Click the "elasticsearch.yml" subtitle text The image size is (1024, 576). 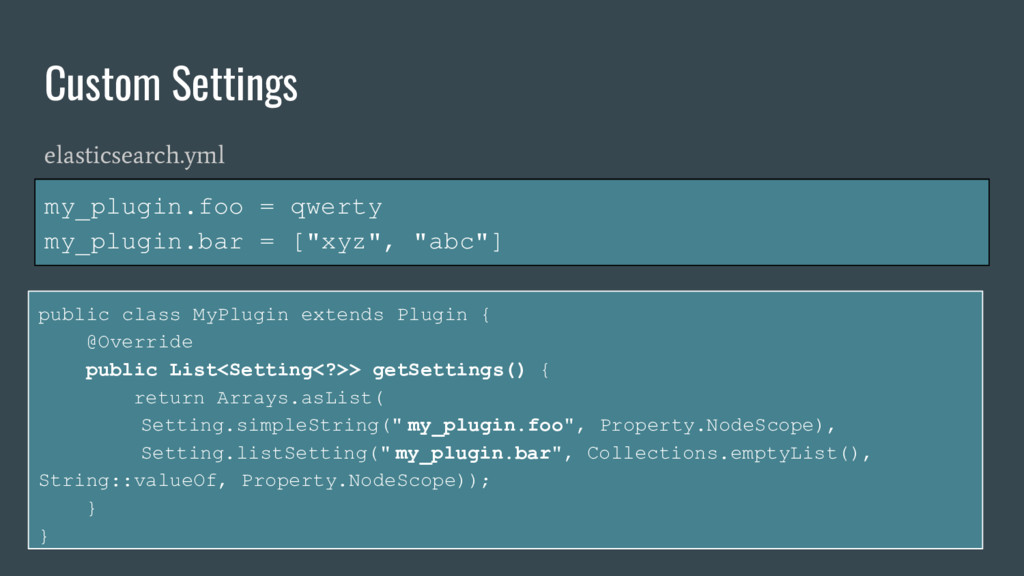(x=134, y=156)
